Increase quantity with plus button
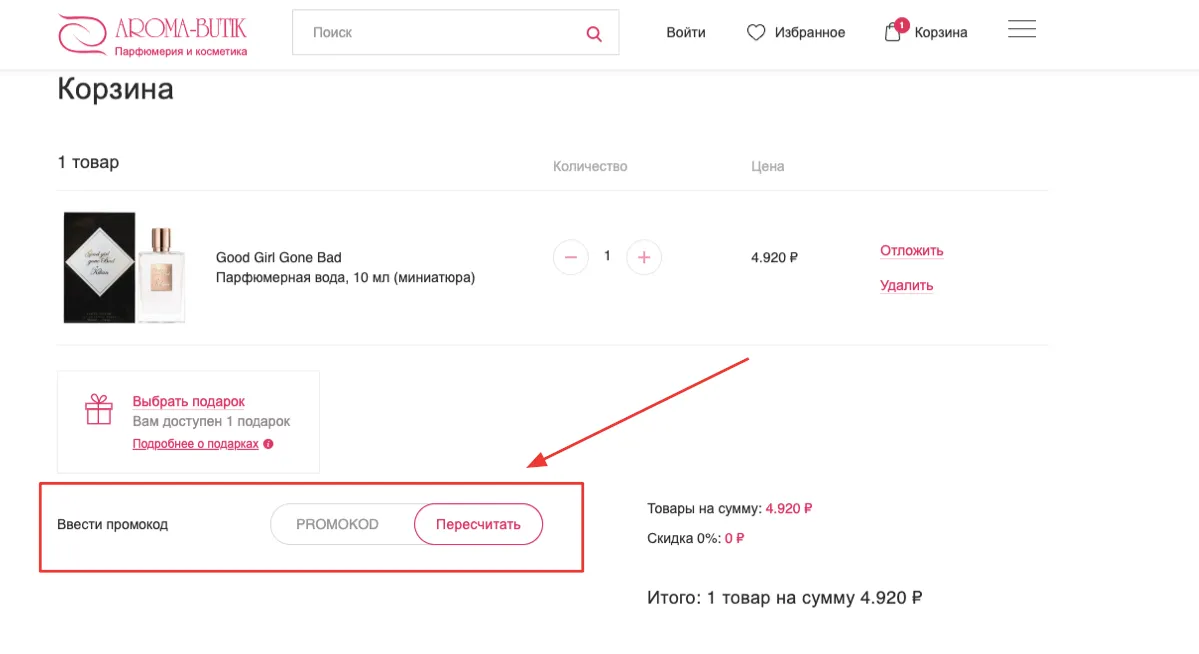Viewport: 1199px width, 654px height. [644, 257]
